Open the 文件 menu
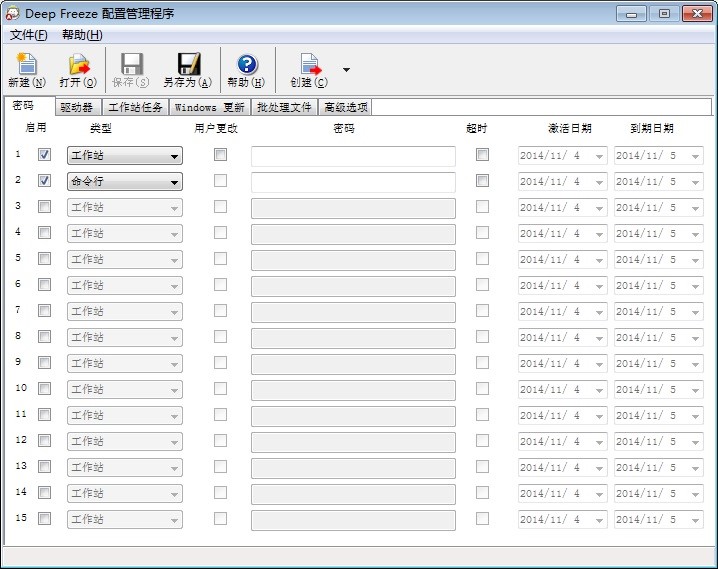Viewport: 718px width, 569px height. coord(28,35)
